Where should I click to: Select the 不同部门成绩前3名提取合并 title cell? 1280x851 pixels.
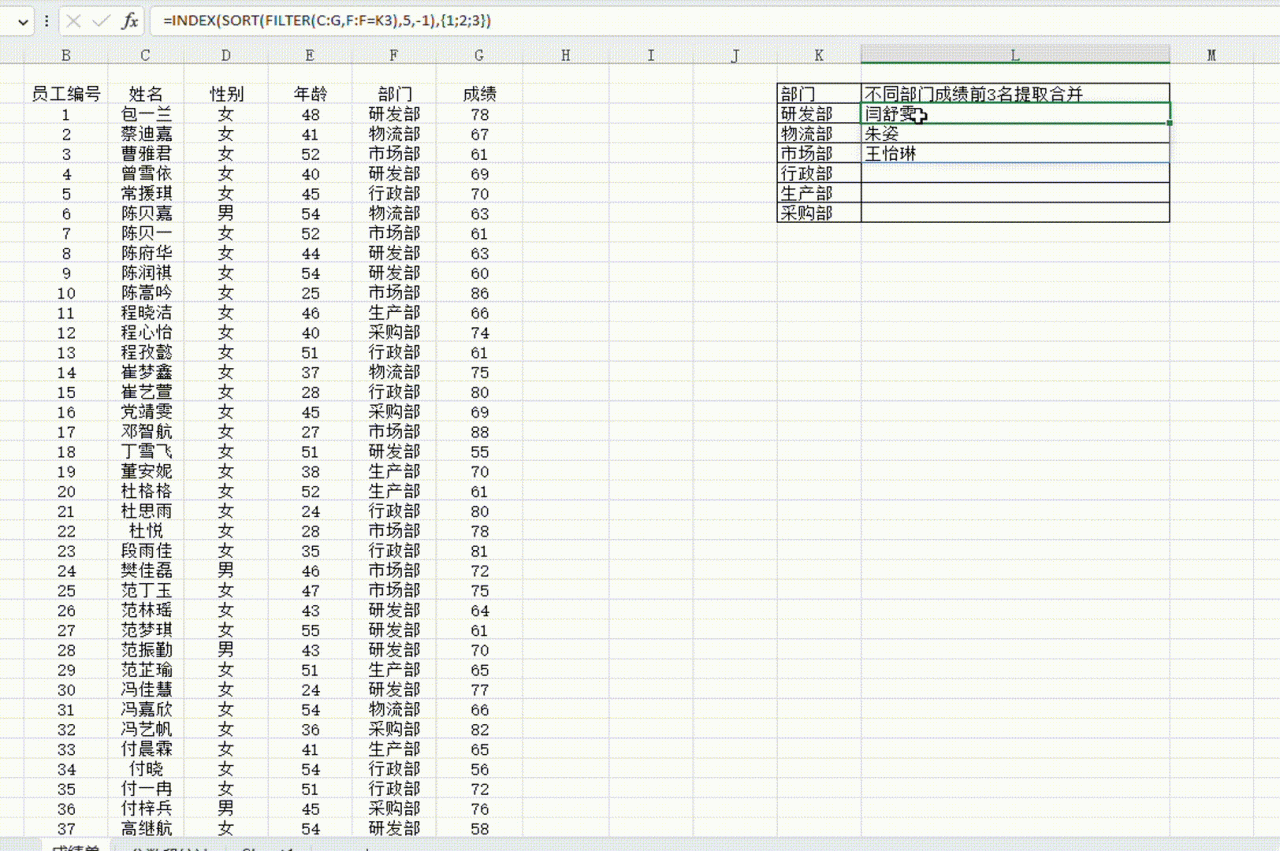click(x=1015, y=94)
